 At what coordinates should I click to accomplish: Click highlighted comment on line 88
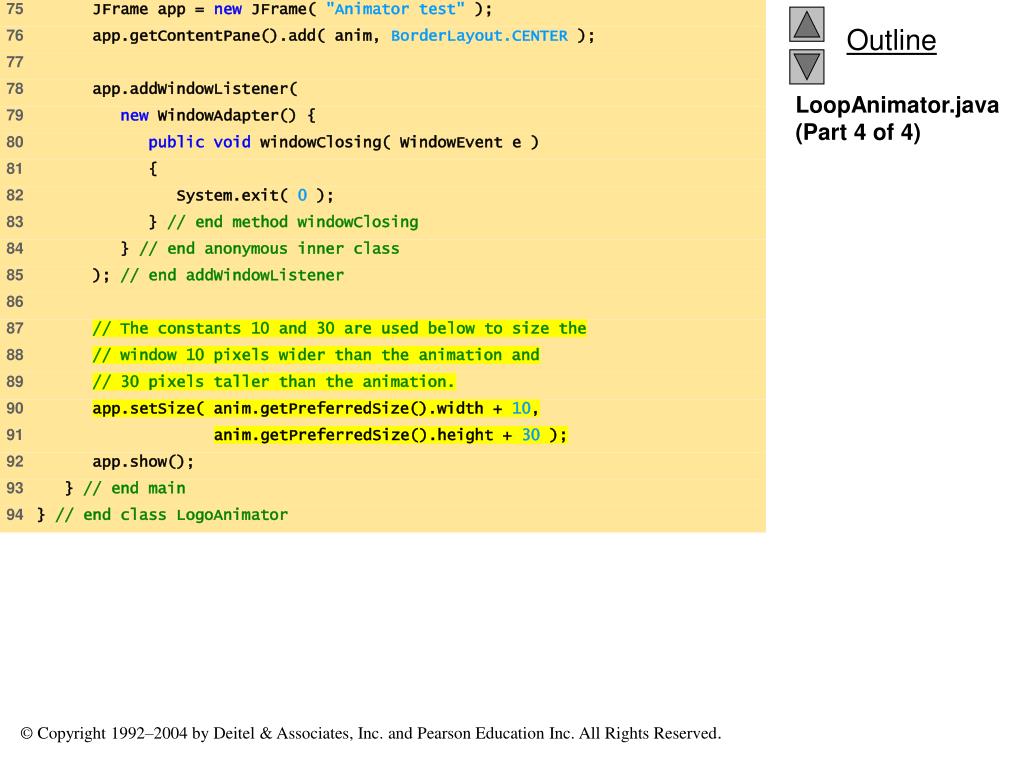click(316, 355)
